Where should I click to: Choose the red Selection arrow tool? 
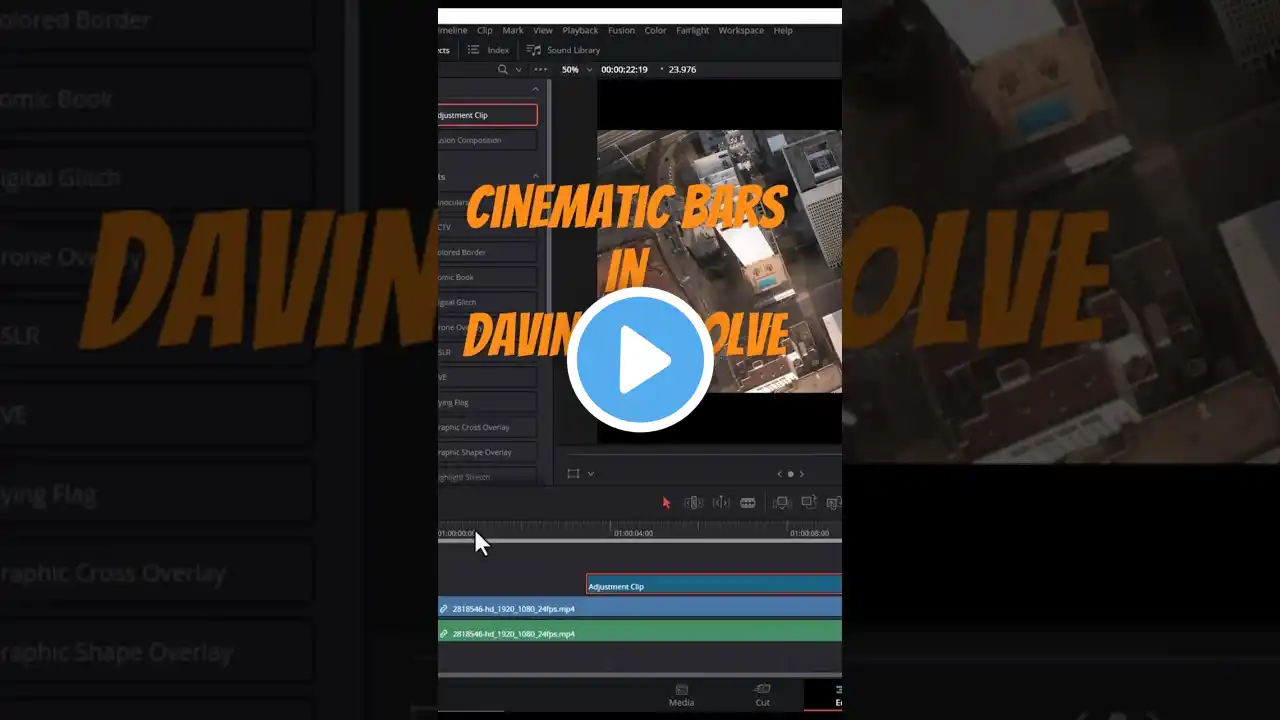667,503
